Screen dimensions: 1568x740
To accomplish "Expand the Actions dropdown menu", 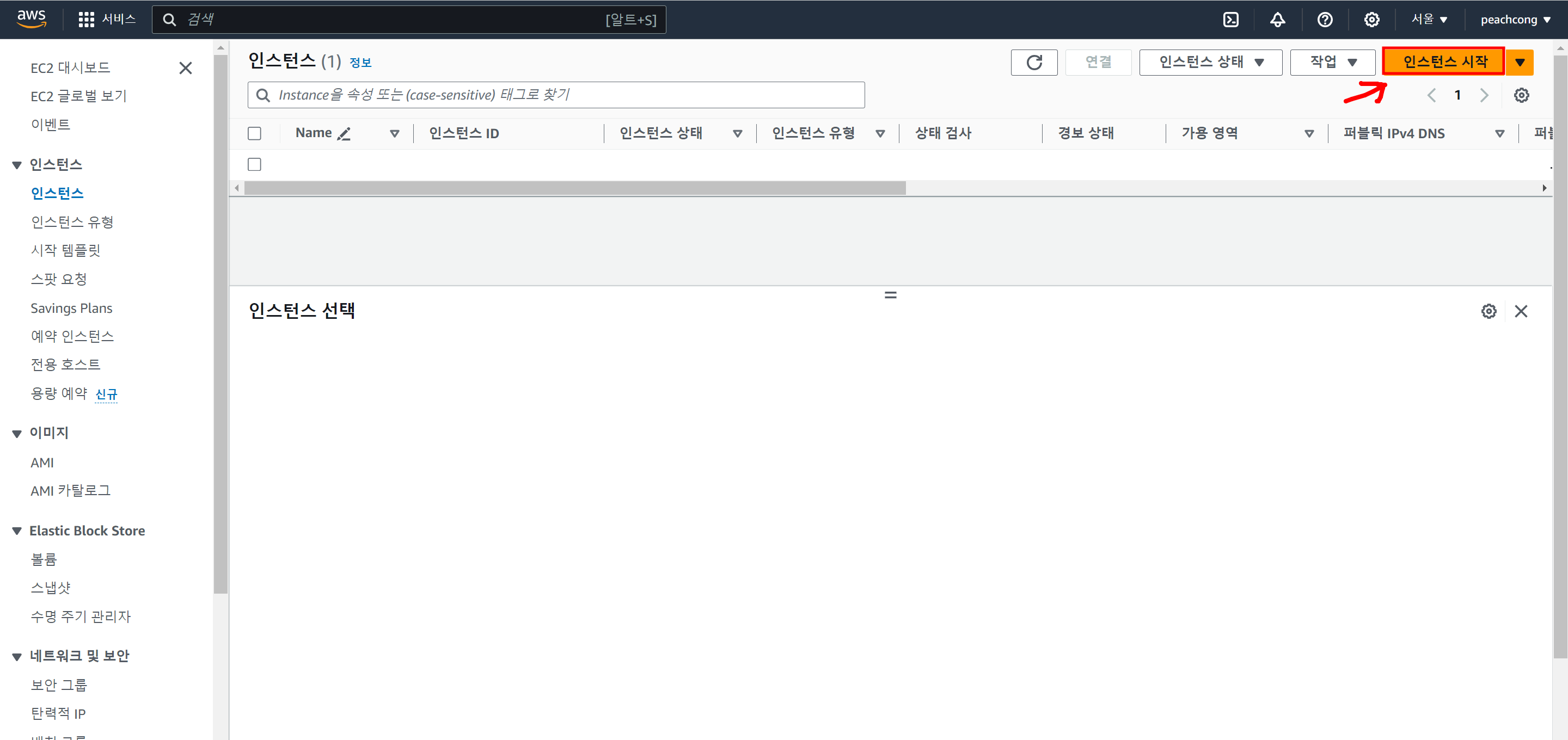I will pyautogui.click(x=1332, y=62).
